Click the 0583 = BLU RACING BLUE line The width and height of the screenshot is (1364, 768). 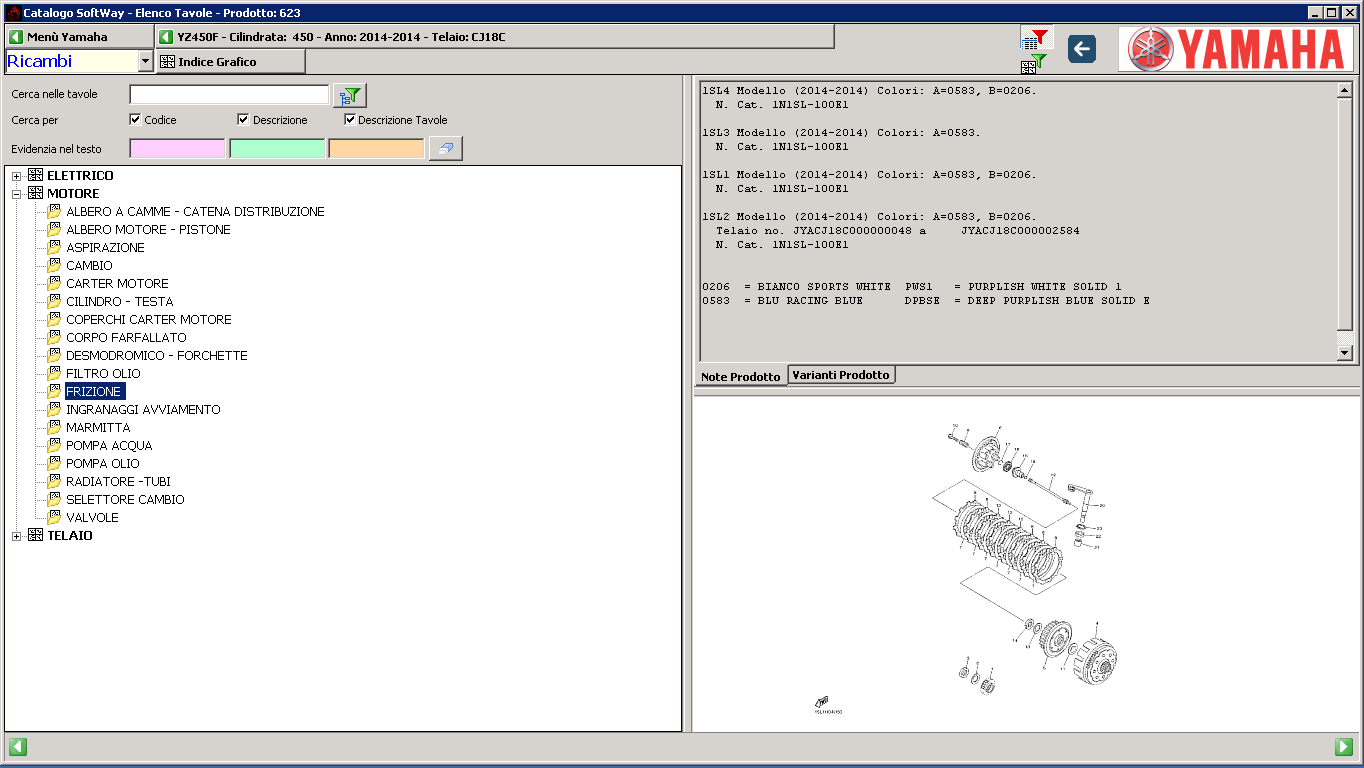(x=926, y=300)
